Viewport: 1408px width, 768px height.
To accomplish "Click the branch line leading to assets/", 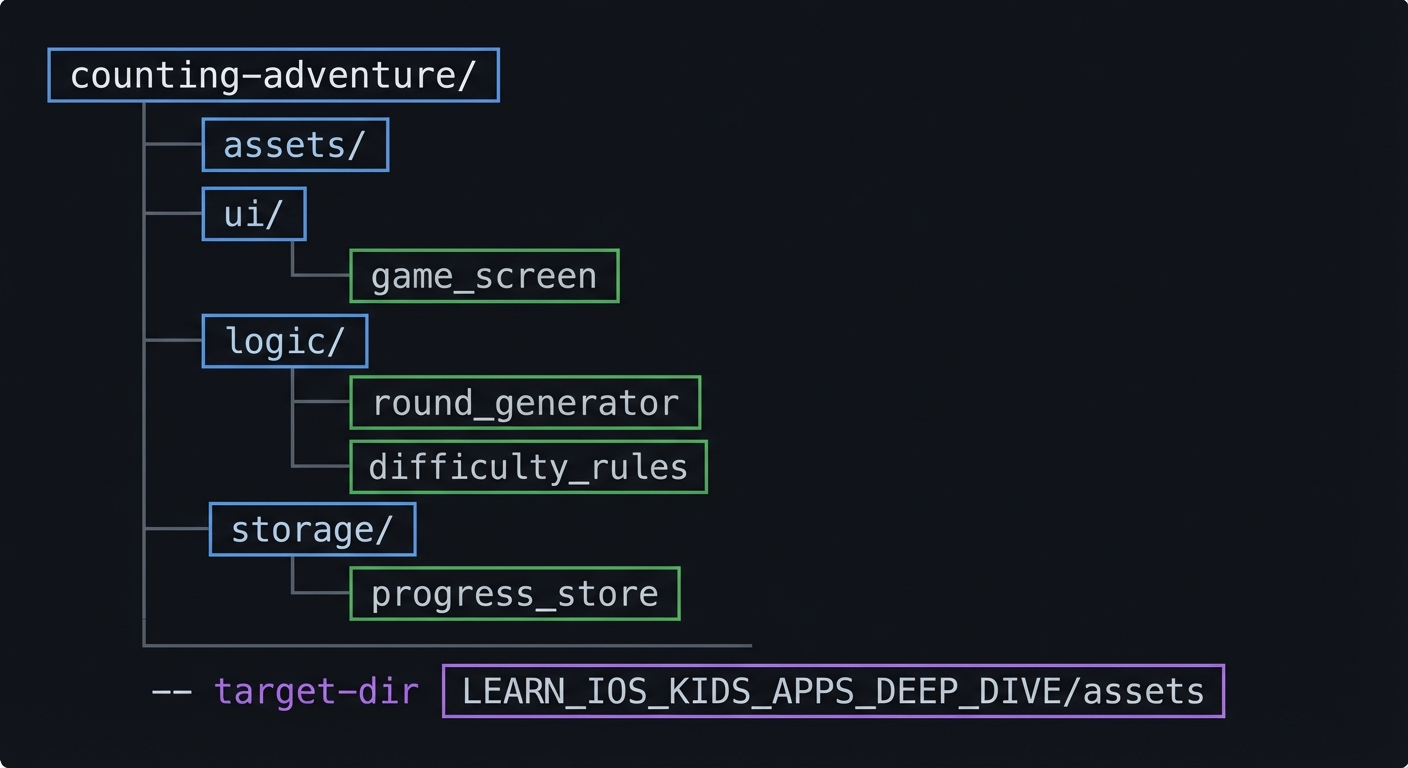I will [174, 144].
